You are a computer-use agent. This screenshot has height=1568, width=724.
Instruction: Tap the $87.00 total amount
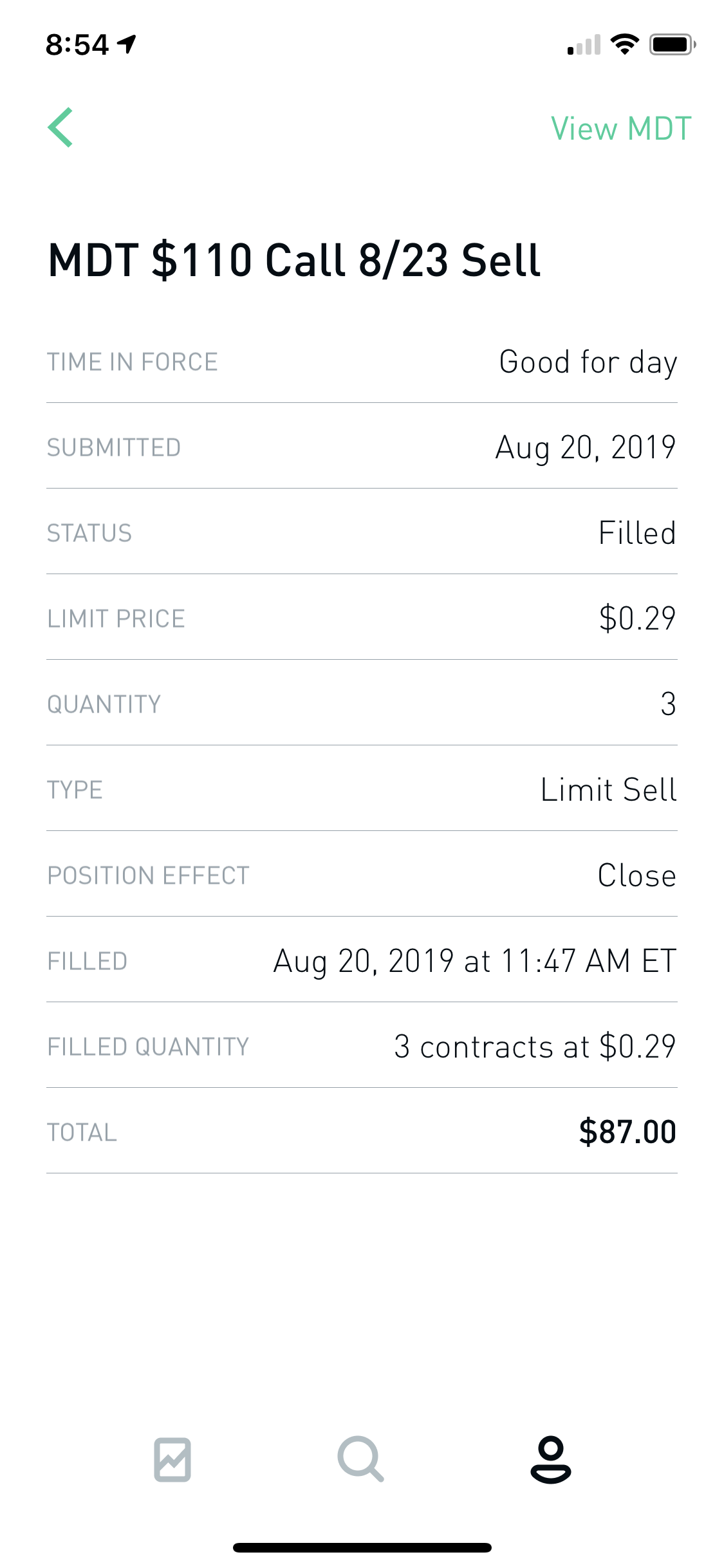[627, 1132]
